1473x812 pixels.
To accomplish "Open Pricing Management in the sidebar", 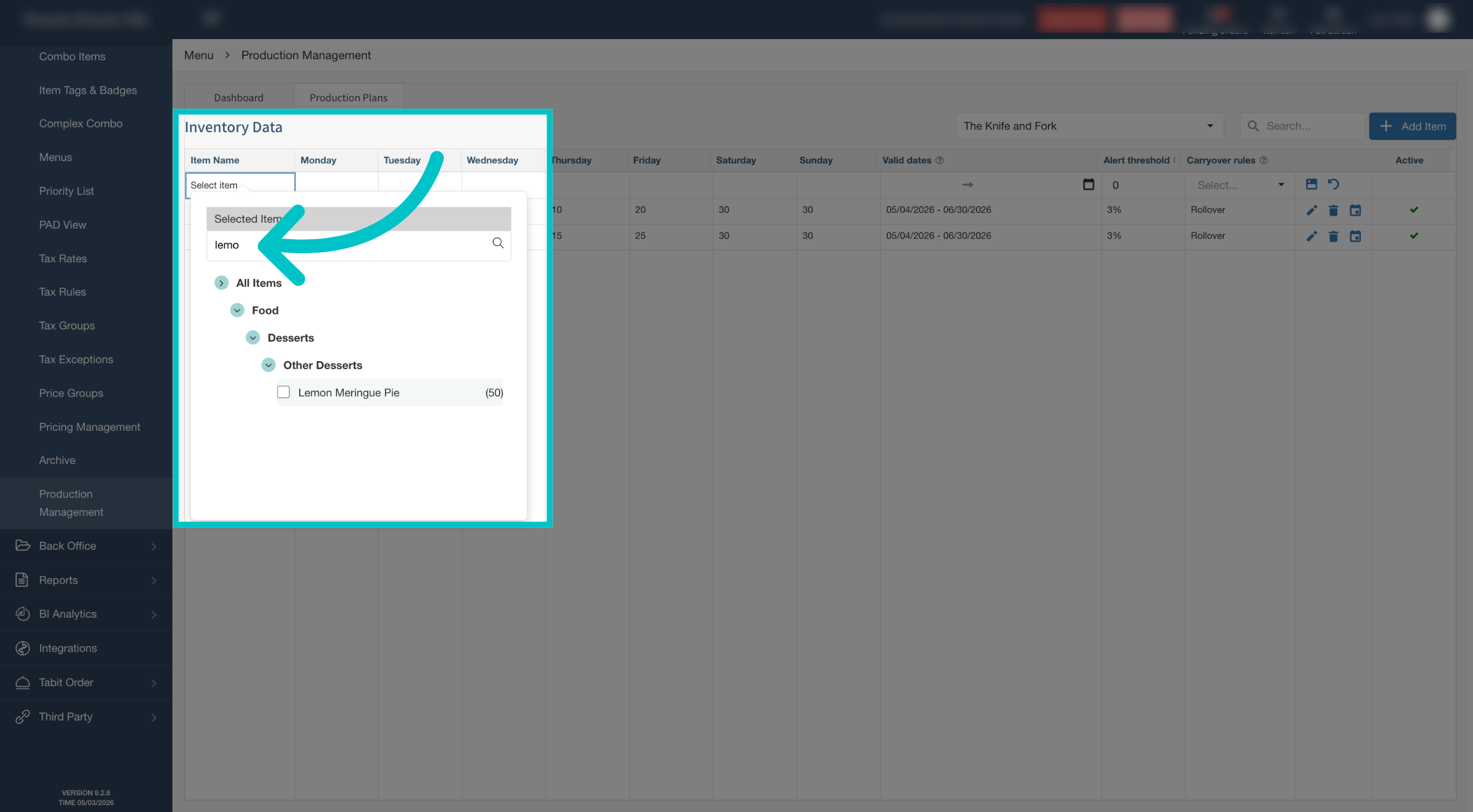I will tap(89, 427).
